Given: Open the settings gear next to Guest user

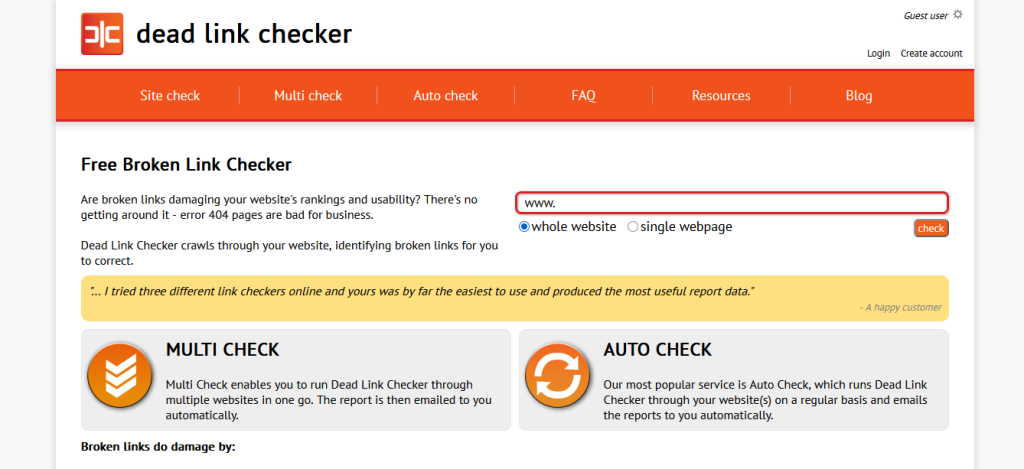Looking at the screenshot, I should point(957,14).
